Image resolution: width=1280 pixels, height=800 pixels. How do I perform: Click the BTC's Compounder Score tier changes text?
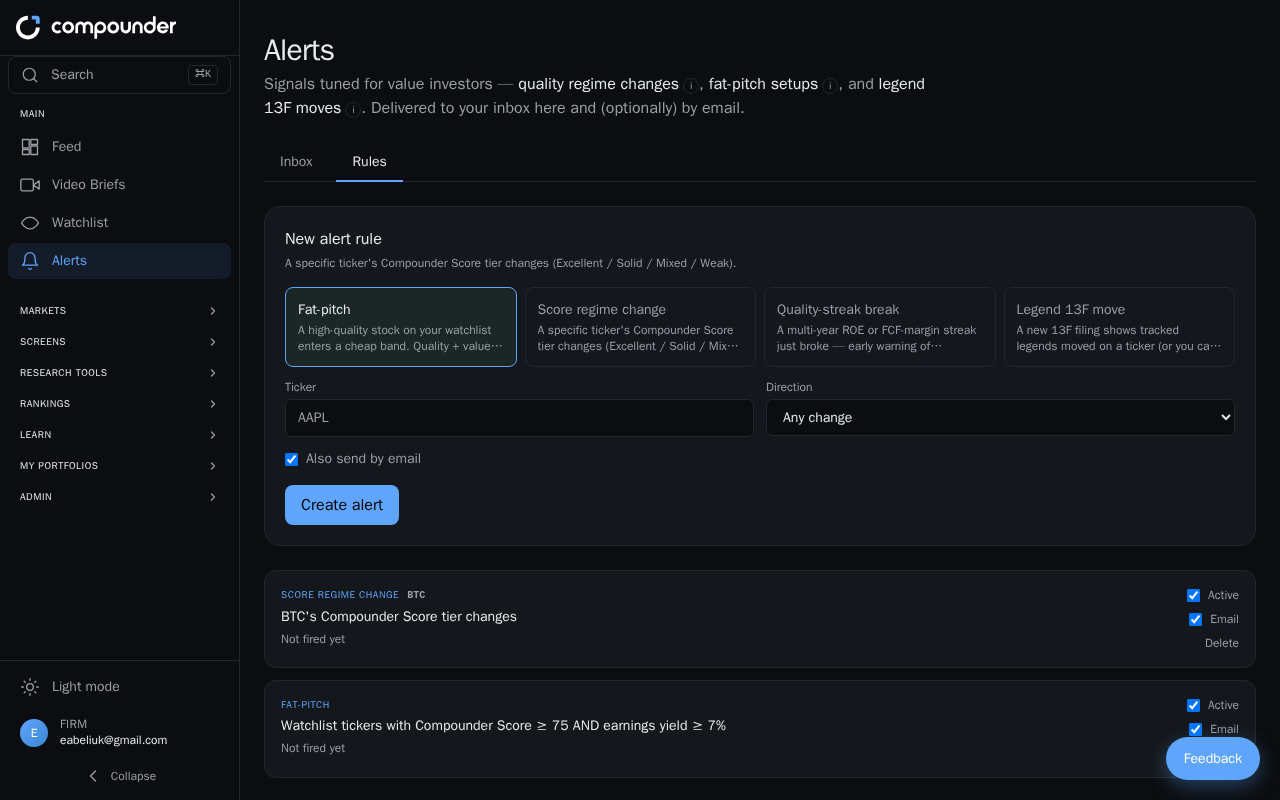coord(399,617)
